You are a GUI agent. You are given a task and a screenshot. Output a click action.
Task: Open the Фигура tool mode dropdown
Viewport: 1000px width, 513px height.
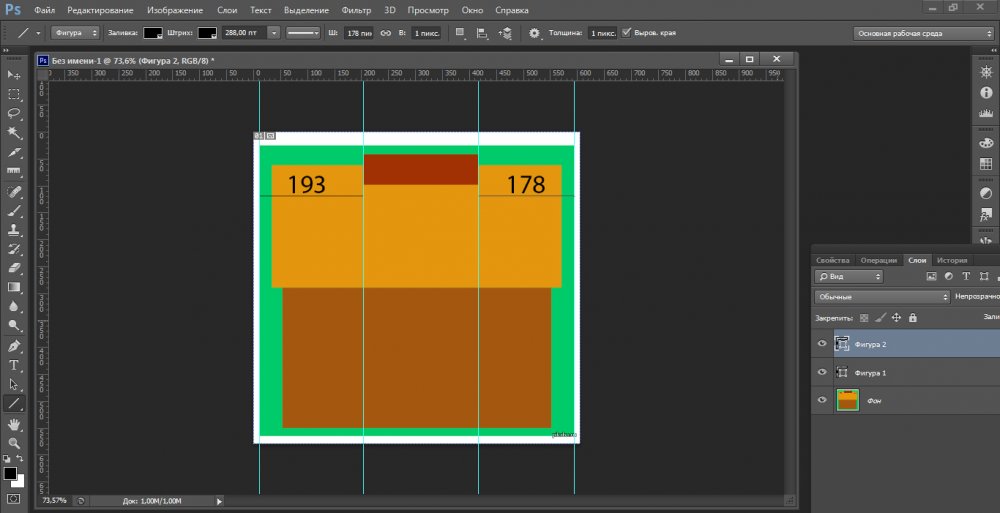tap(75, 33)
